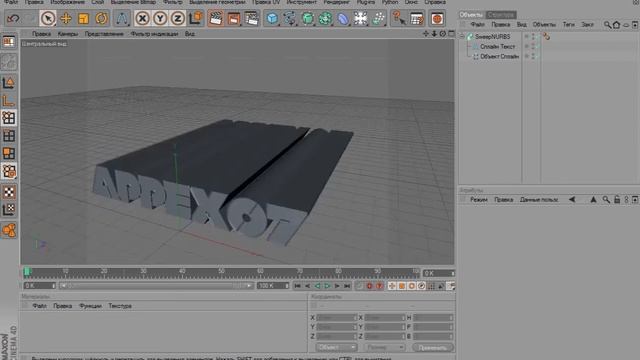Open Фильтр индикации viewport menu
This screenshot has width=640, height=360.
point(154,34)
